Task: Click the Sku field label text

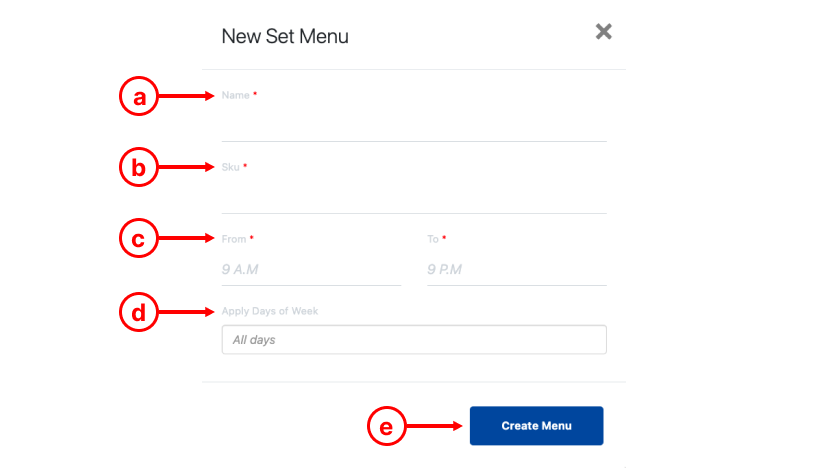Action: [231, 167]
